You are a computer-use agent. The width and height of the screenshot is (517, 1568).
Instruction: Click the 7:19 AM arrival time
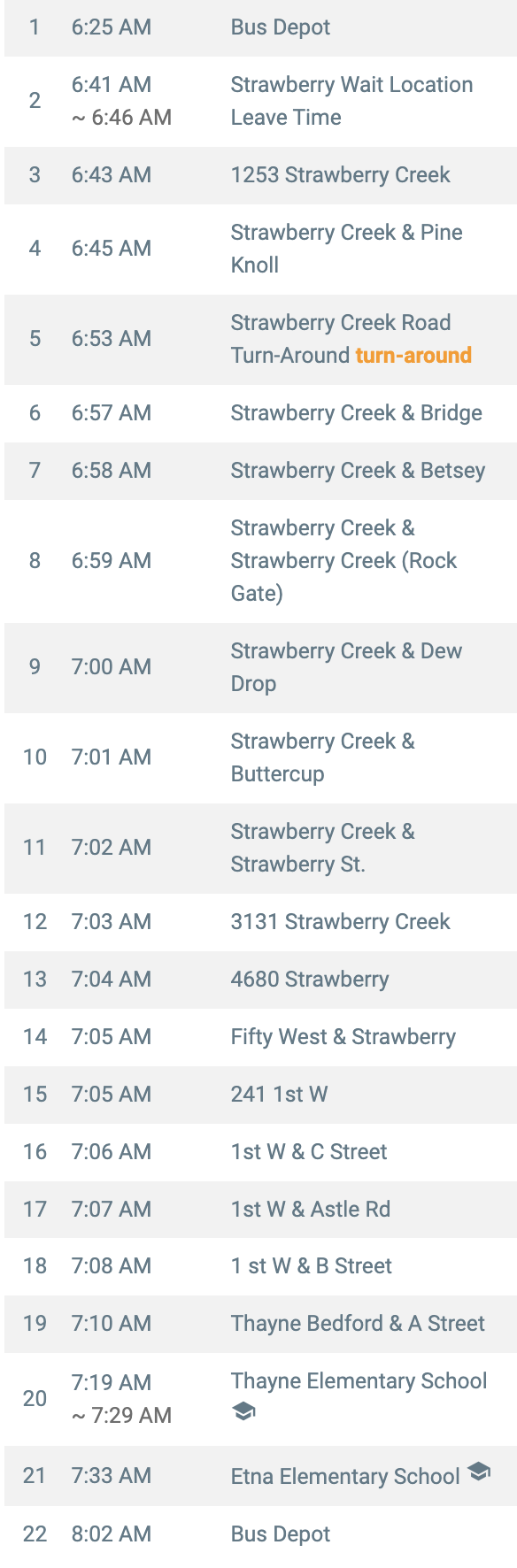(112, 1382)
